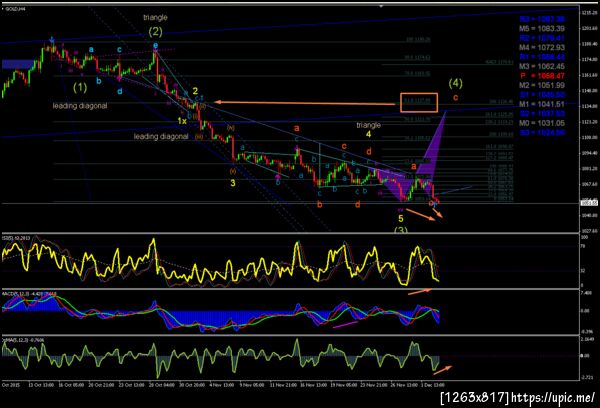Click the 16 Oct 05:00 time label

point(71,384)
